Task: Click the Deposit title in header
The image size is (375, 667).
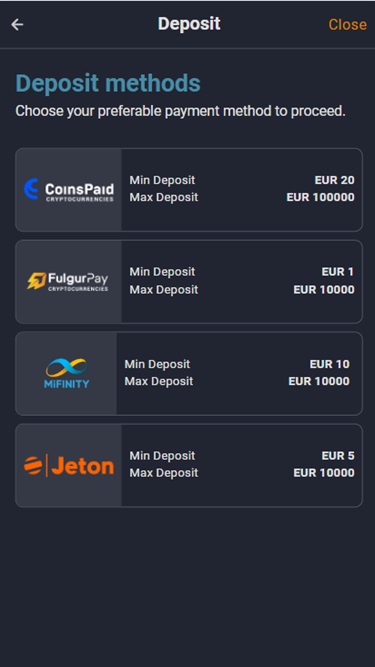Action: tap(189, 24)
